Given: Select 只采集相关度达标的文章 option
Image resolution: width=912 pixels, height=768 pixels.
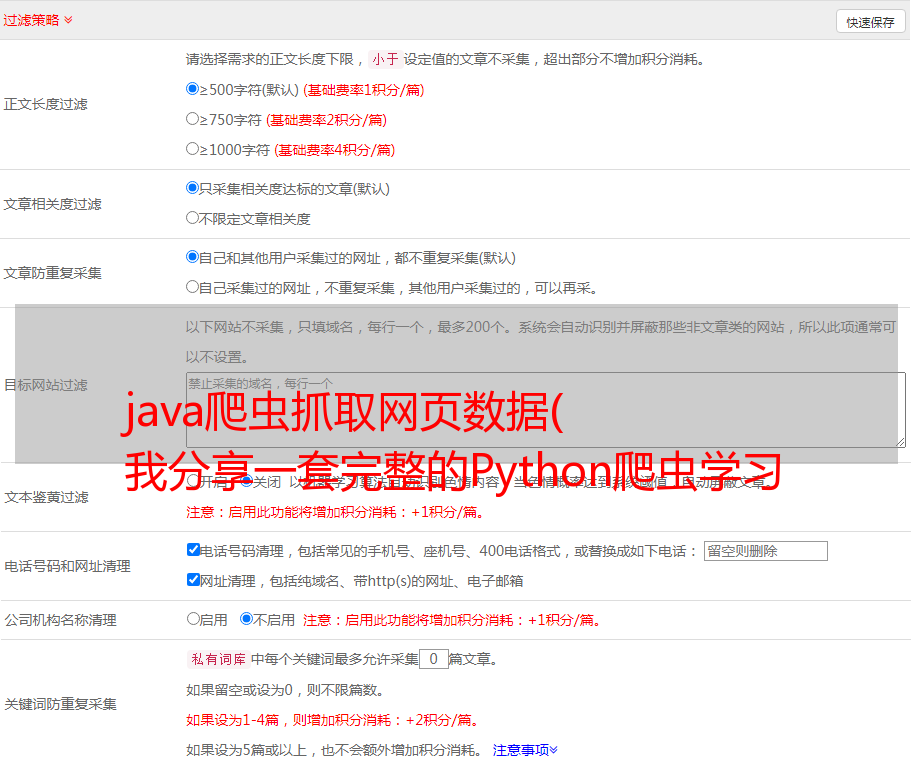Looking at the screenshot, I should [193, 188].
